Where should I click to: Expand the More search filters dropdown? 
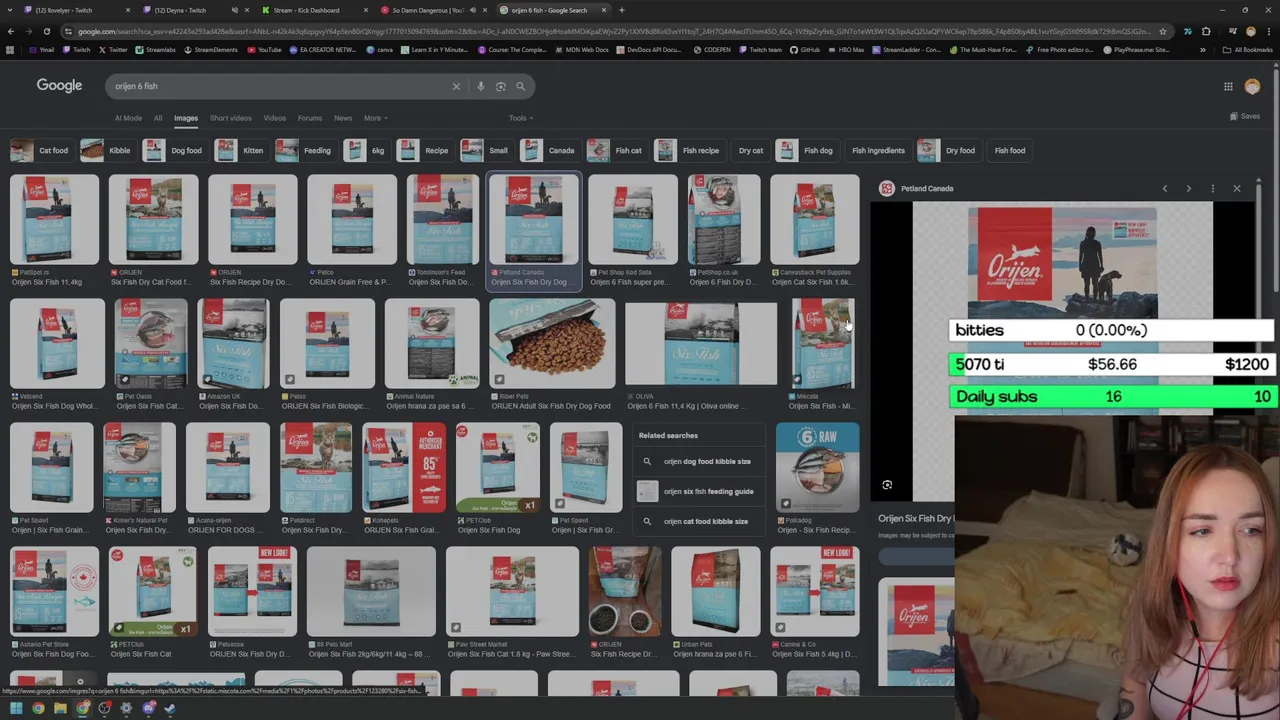(375, 118)
